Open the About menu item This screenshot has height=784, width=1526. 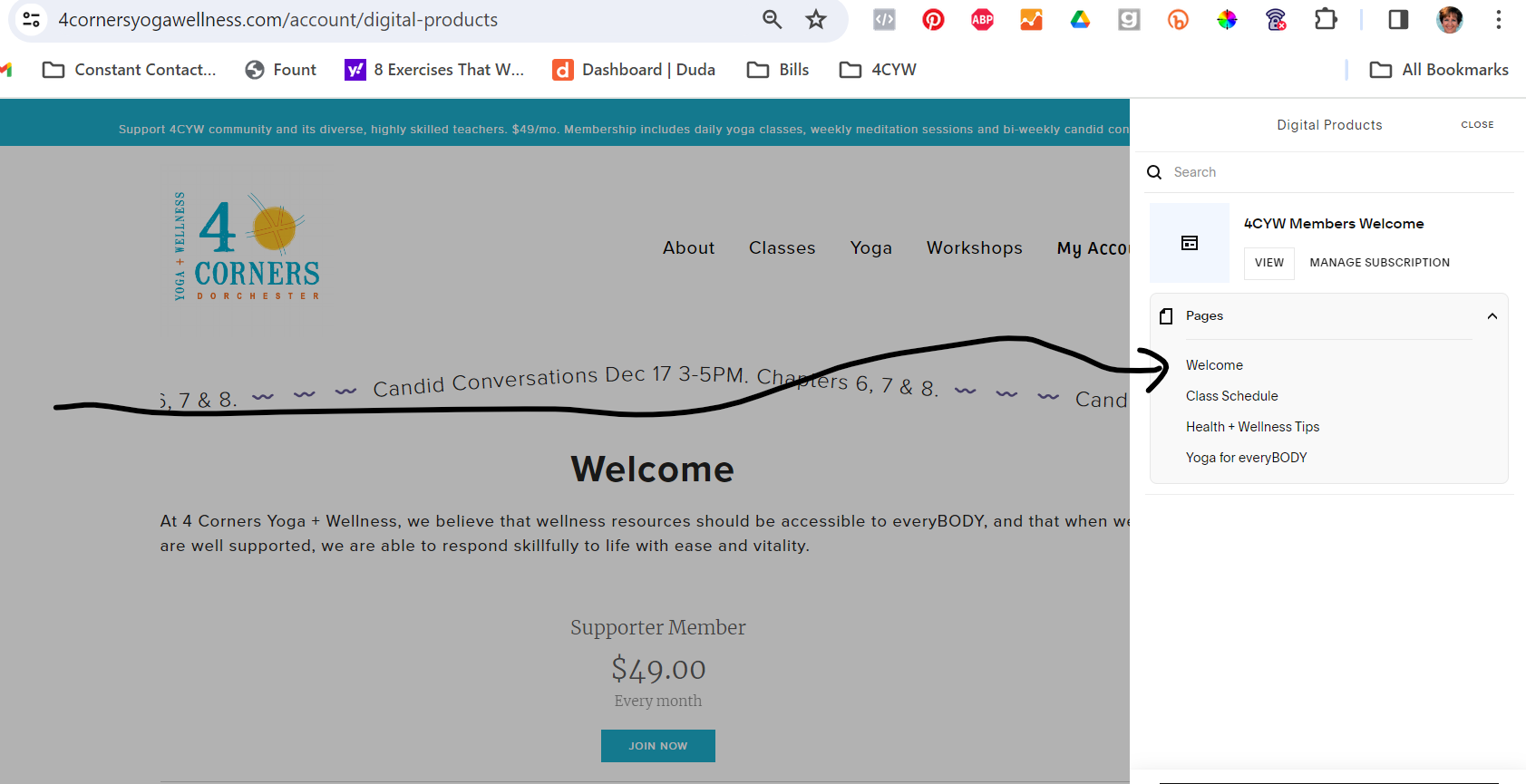(x=688, y=248)
